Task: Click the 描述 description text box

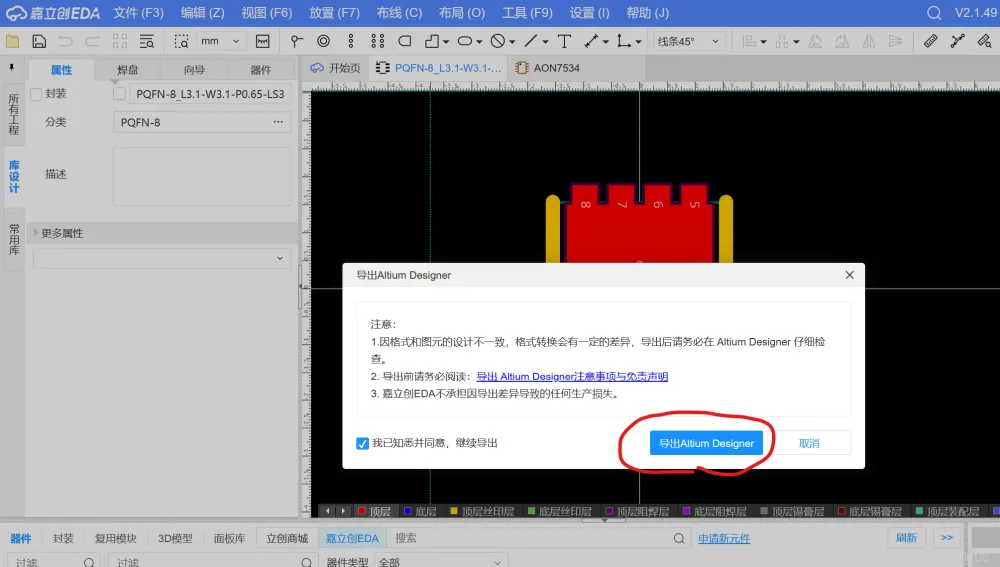Action: [x=201, y=177]
